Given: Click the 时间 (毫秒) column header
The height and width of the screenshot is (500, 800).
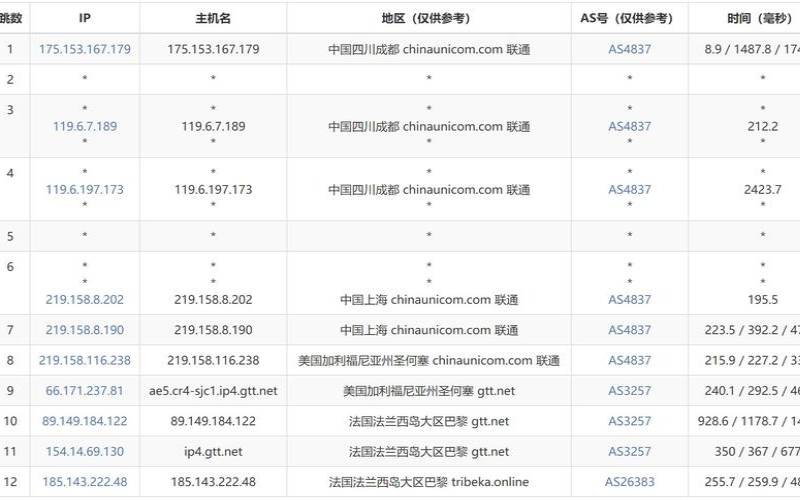Looking at the screenshot, I should point(762,18).
